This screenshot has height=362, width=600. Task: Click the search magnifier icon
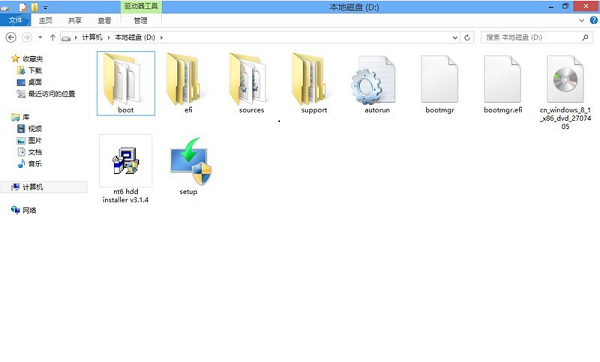585,38
